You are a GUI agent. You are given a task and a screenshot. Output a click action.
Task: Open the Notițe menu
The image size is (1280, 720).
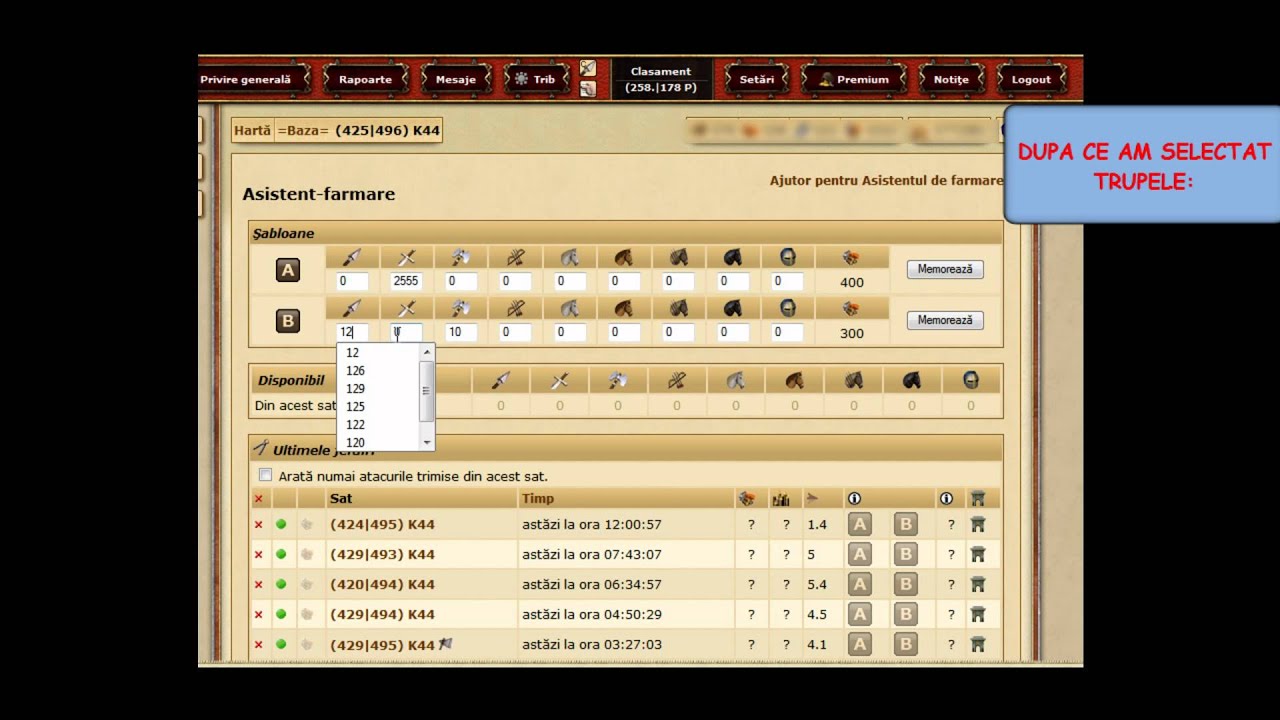click(x=951, y=79)
